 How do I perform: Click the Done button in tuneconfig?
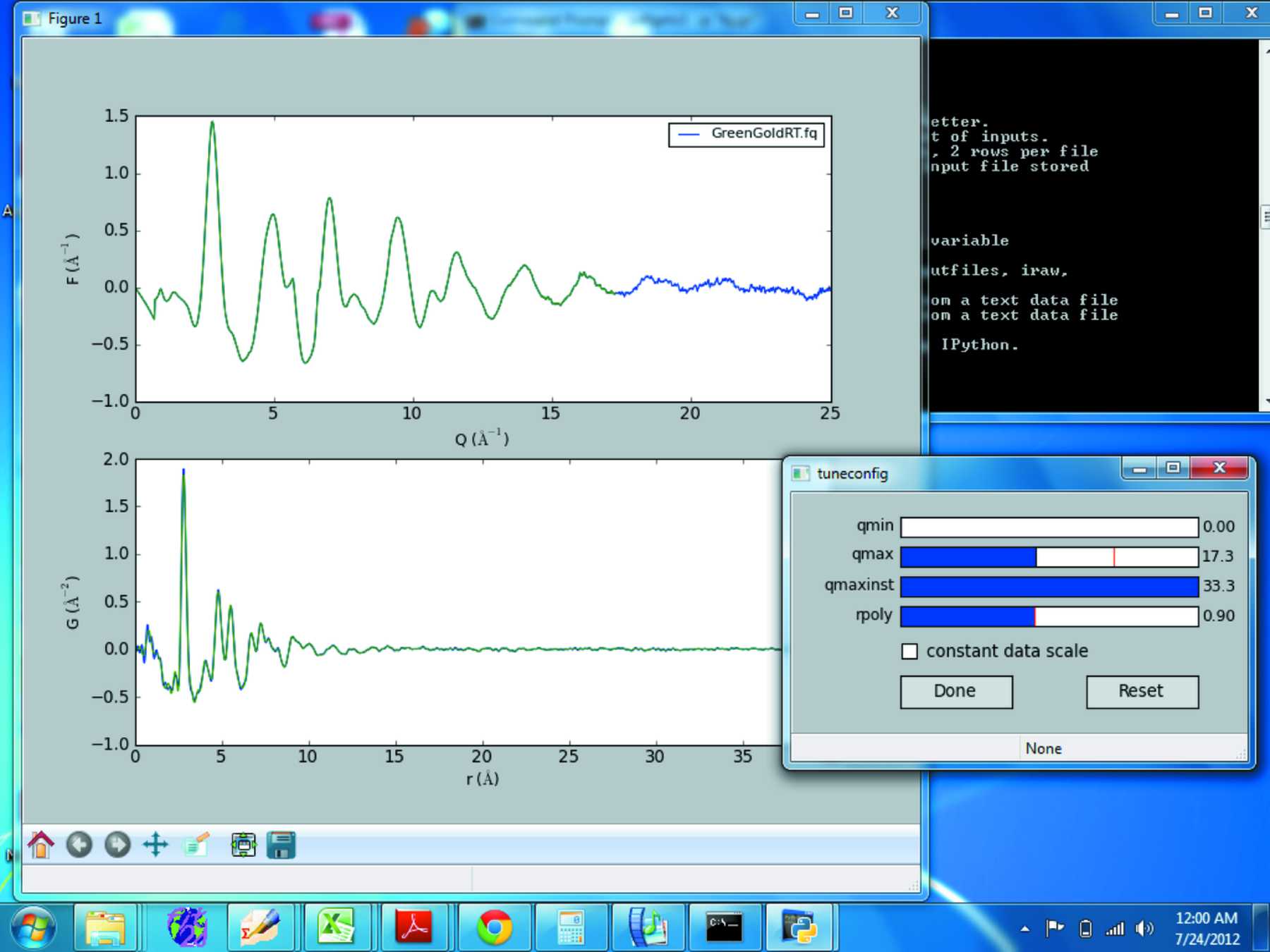click(x=956, y=692)
